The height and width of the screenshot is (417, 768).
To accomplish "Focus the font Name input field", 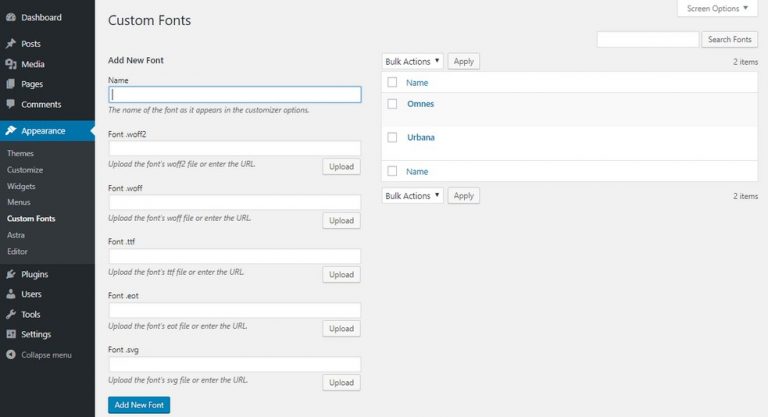I will point(234,95).
